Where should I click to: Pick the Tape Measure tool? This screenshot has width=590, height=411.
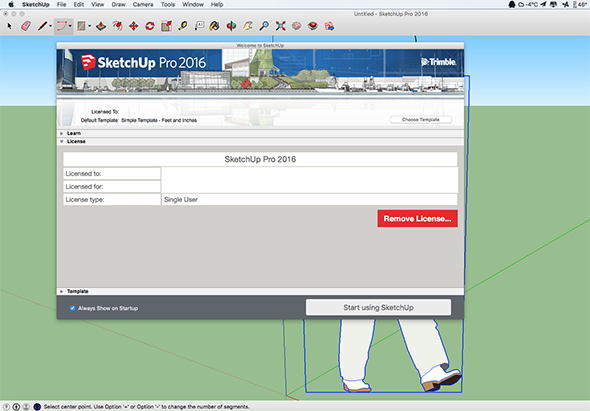coord(183,26)
